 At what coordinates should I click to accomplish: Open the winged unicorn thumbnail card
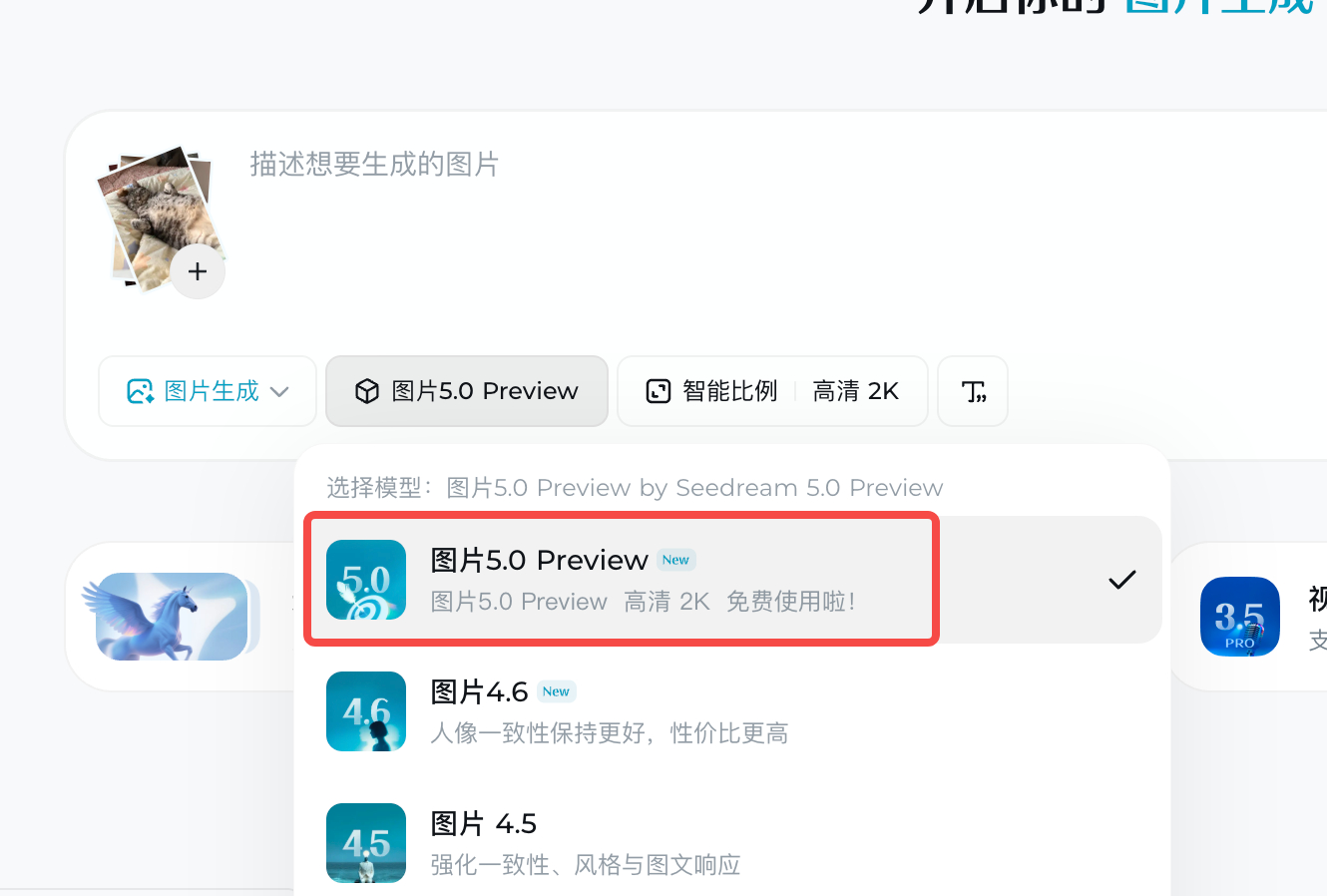pos(171,616)
